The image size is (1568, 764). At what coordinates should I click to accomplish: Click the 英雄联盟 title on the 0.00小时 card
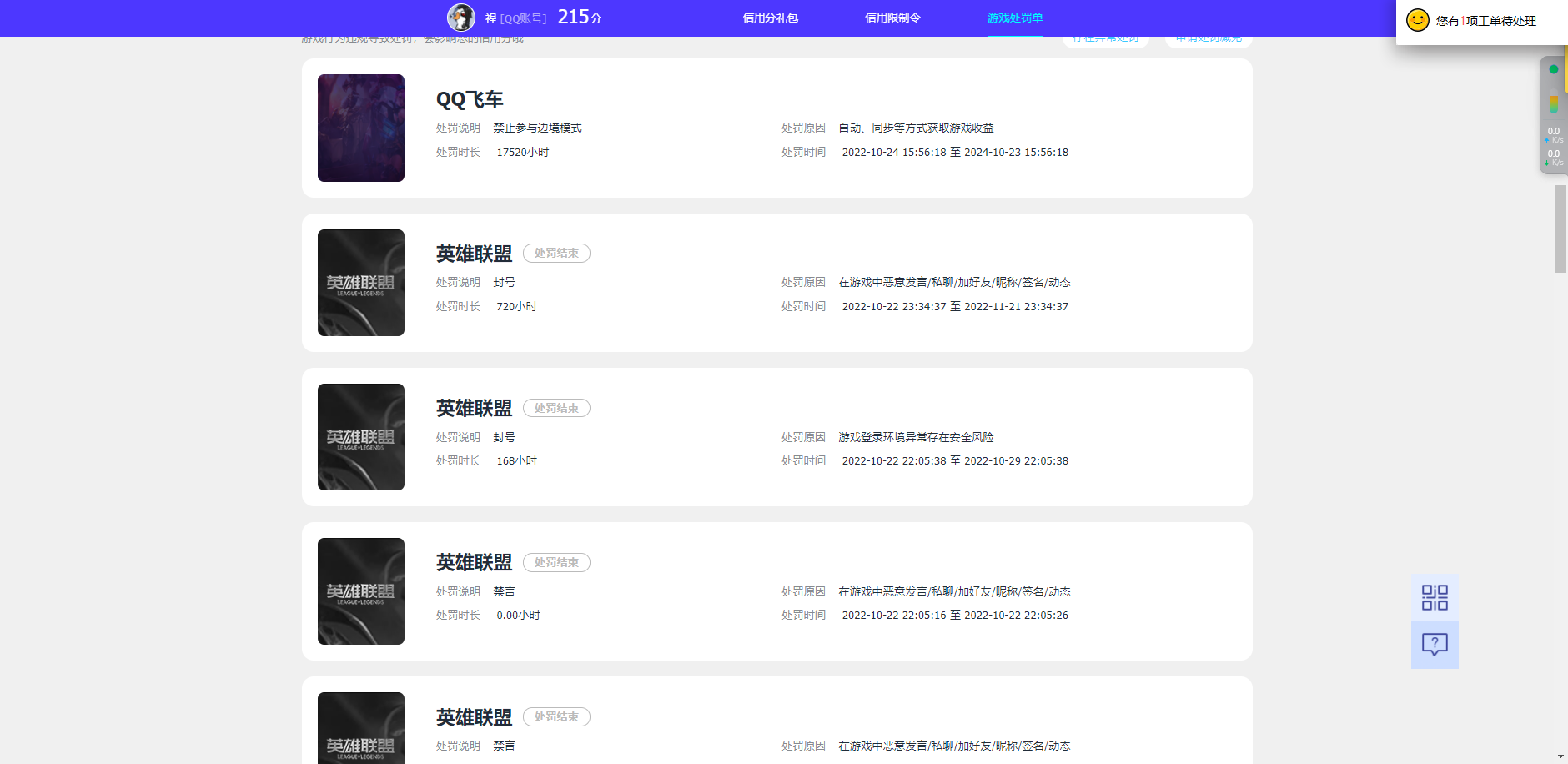click(x=474, y=562)
